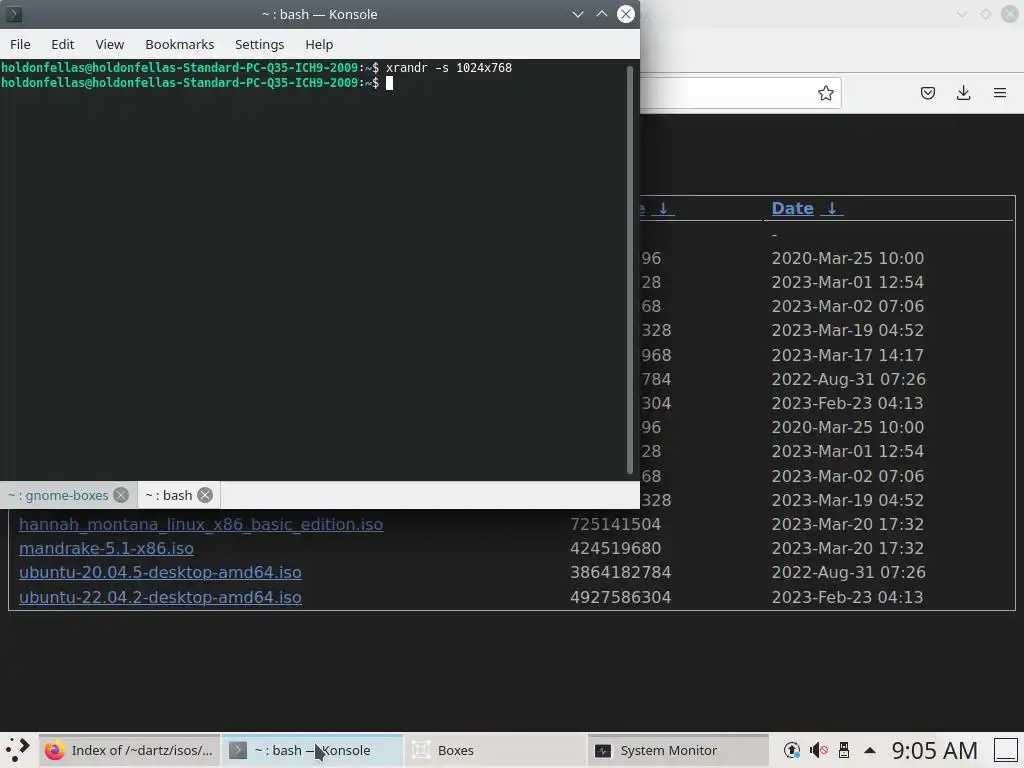Minimize Konsole using the down chevron

(x=577, y=14)
